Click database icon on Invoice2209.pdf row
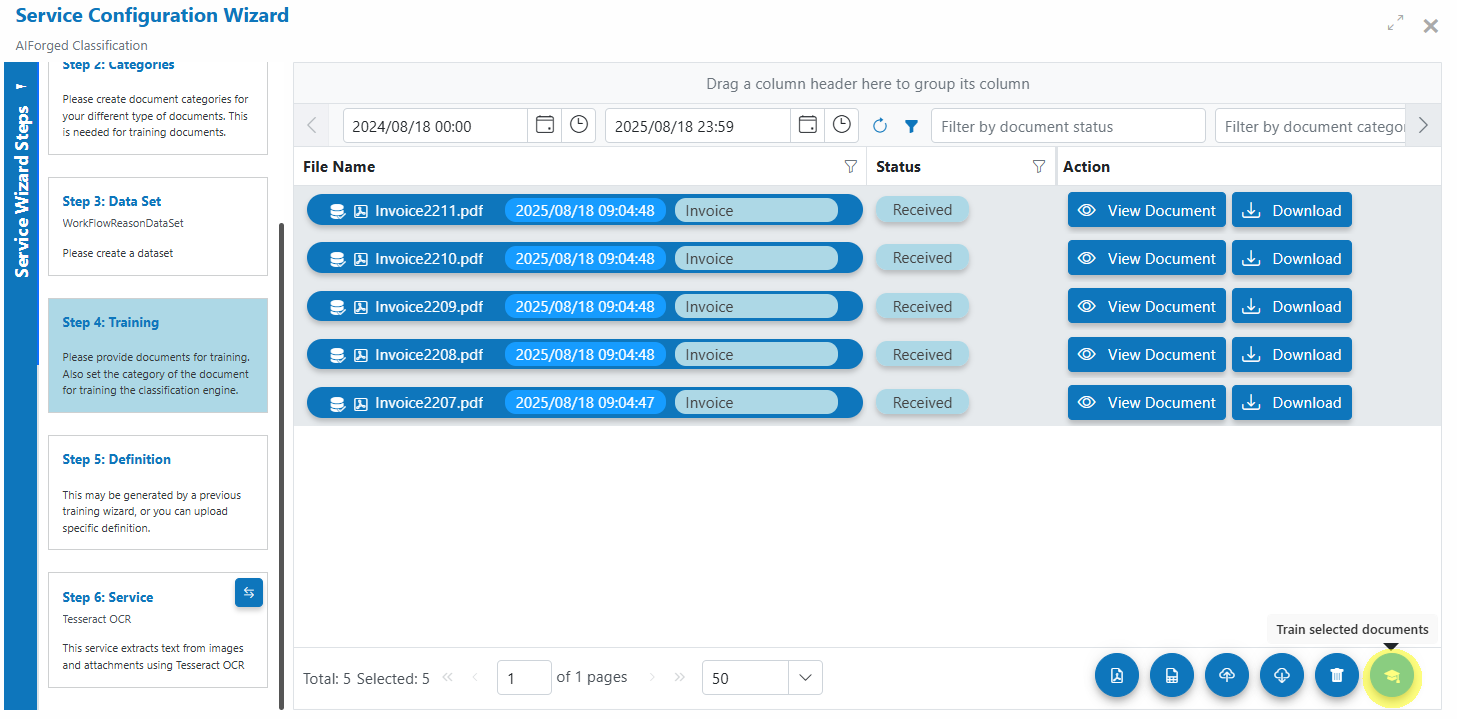Image resolution: width=1457 pixels, height=719 pixels. pyautogui.click(x=338, y=307)
